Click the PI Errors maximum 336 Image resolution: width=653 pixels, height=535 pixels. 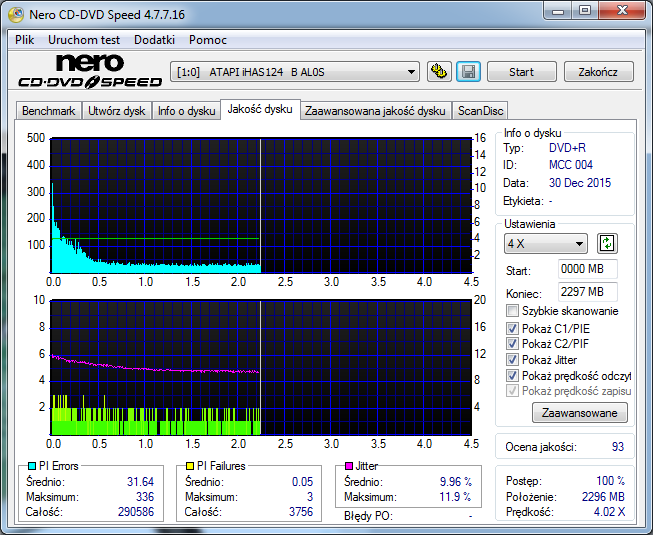145,497
